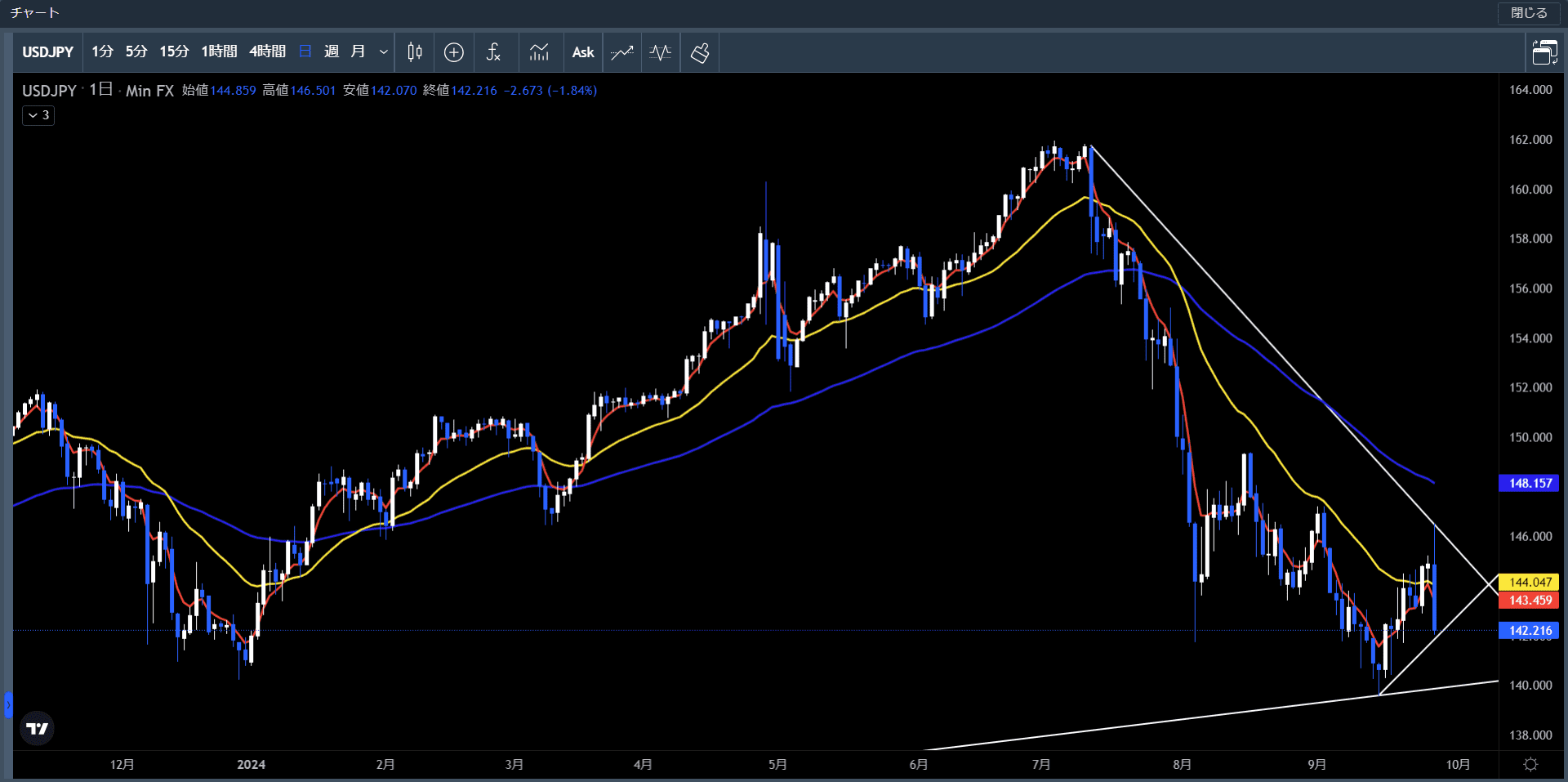
Task: Open the candlestick chart type selector
Action: click(415, 52)
